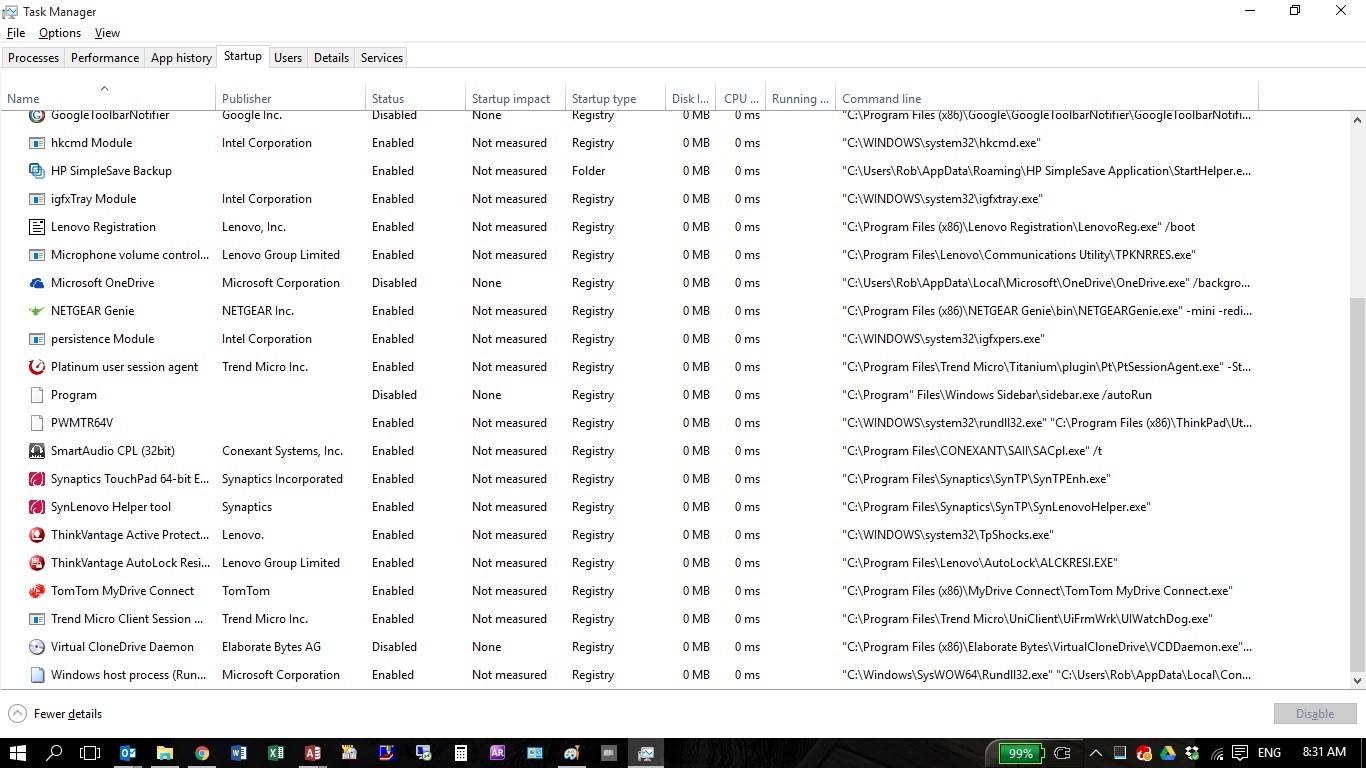Click the SmartAudio CPL headphone icon
The image size is (1366, 768).
click(x=37, y=451)
